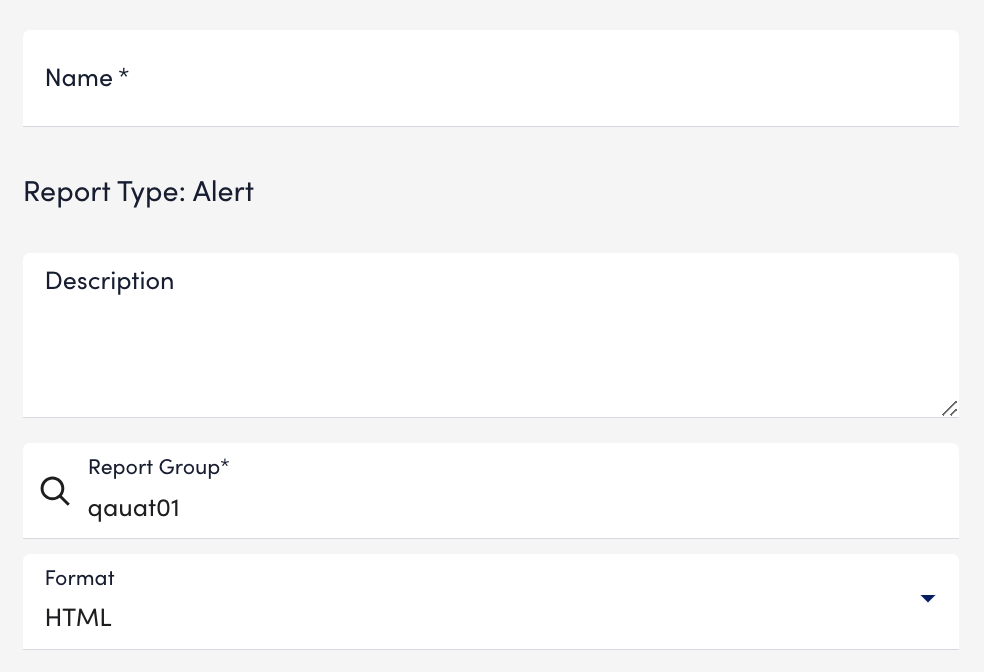Click the blank right end of Name field
Image resolution: width=984 pixels, height=672 pixels.
816,78
